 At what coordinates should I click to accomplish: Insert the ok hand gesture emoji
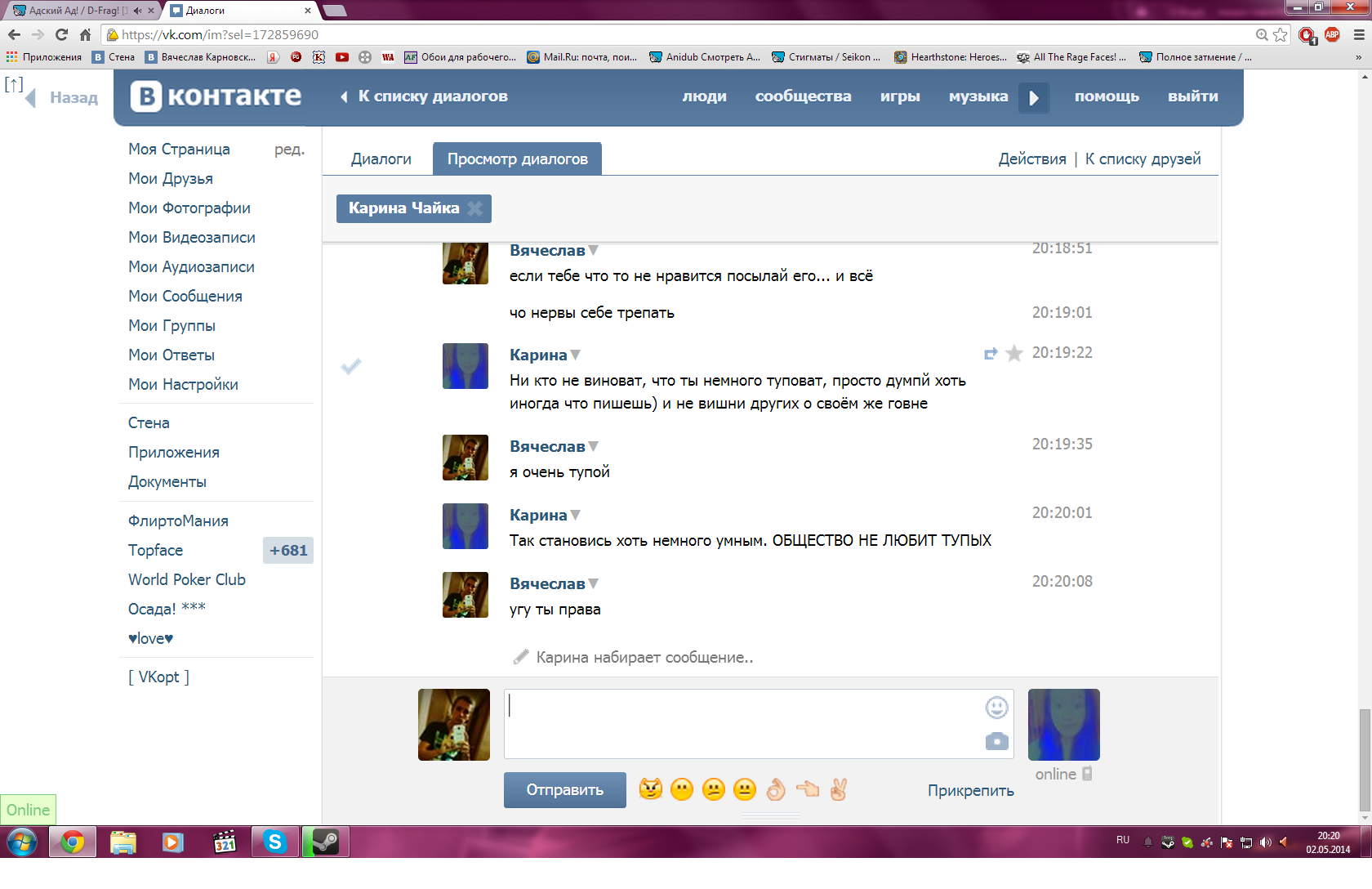coord(776,788)
